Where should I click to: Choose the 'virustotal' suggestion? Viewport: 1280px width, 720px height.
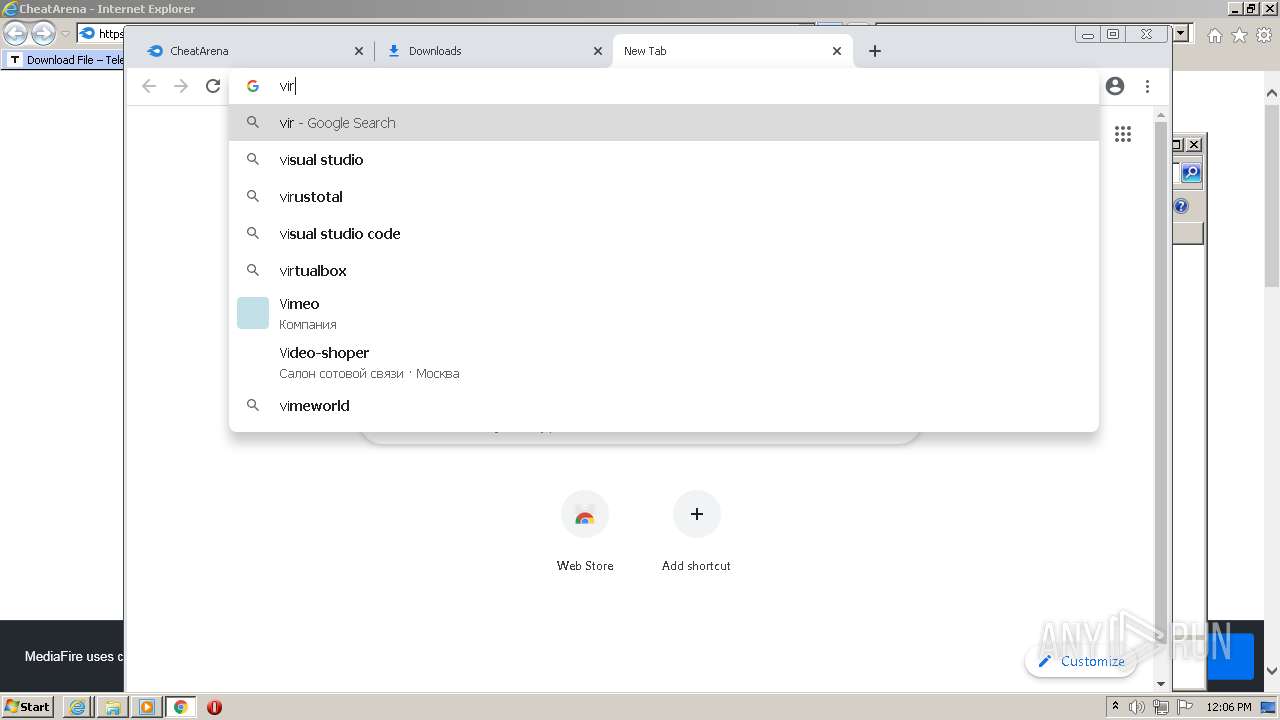[664, 197]
